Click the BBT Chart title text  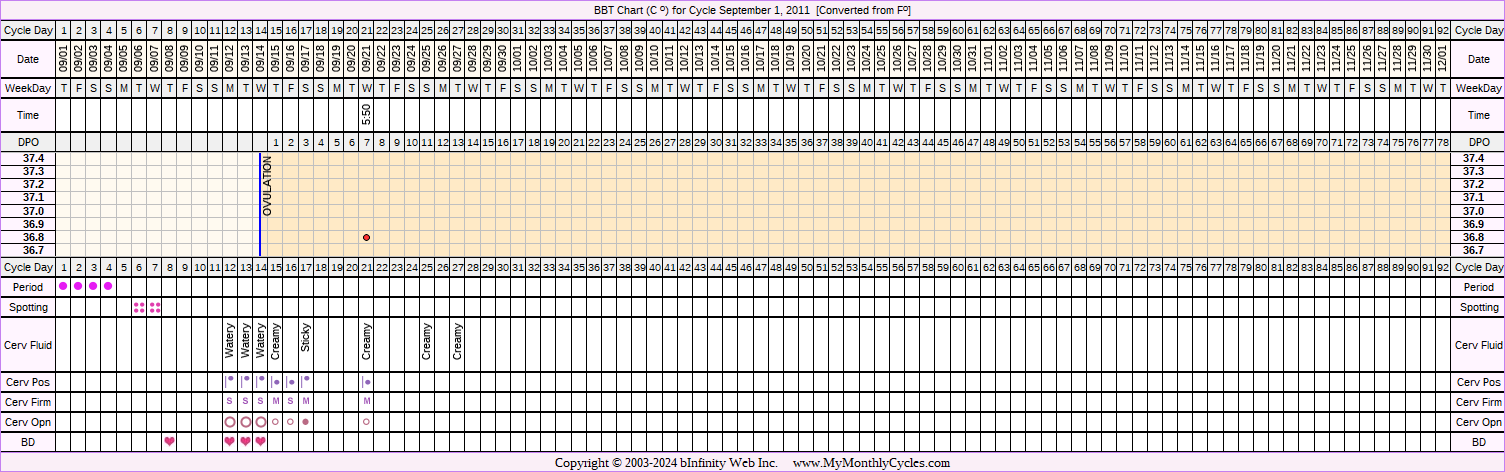[x=751, y=9]
